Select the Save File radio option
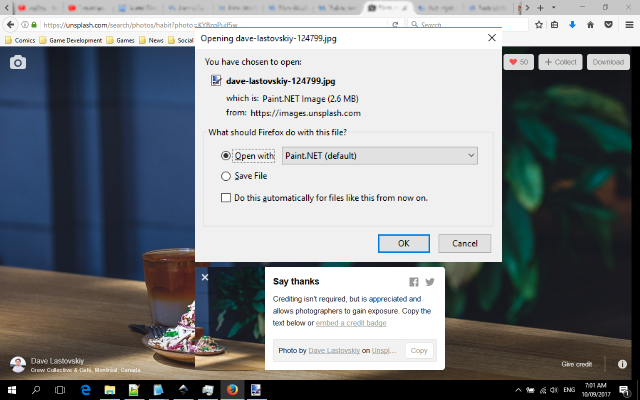Screen dimensions: 640x400 (x=226, y=176)
